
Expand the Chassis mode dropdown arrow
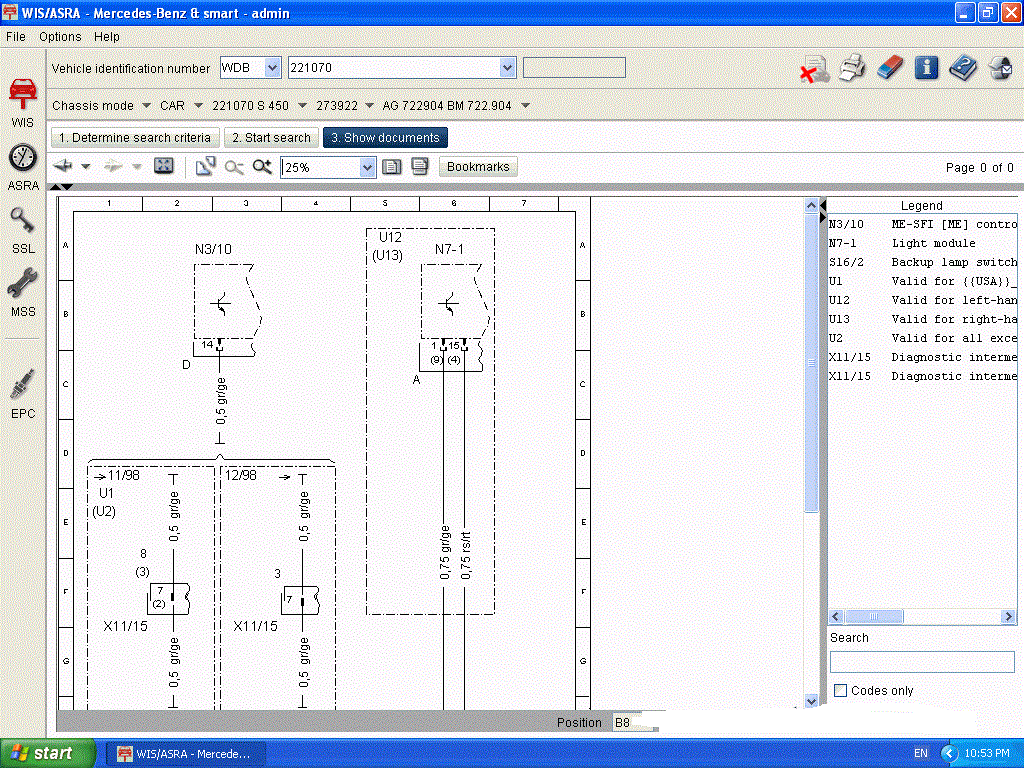[x=146, y=105]
